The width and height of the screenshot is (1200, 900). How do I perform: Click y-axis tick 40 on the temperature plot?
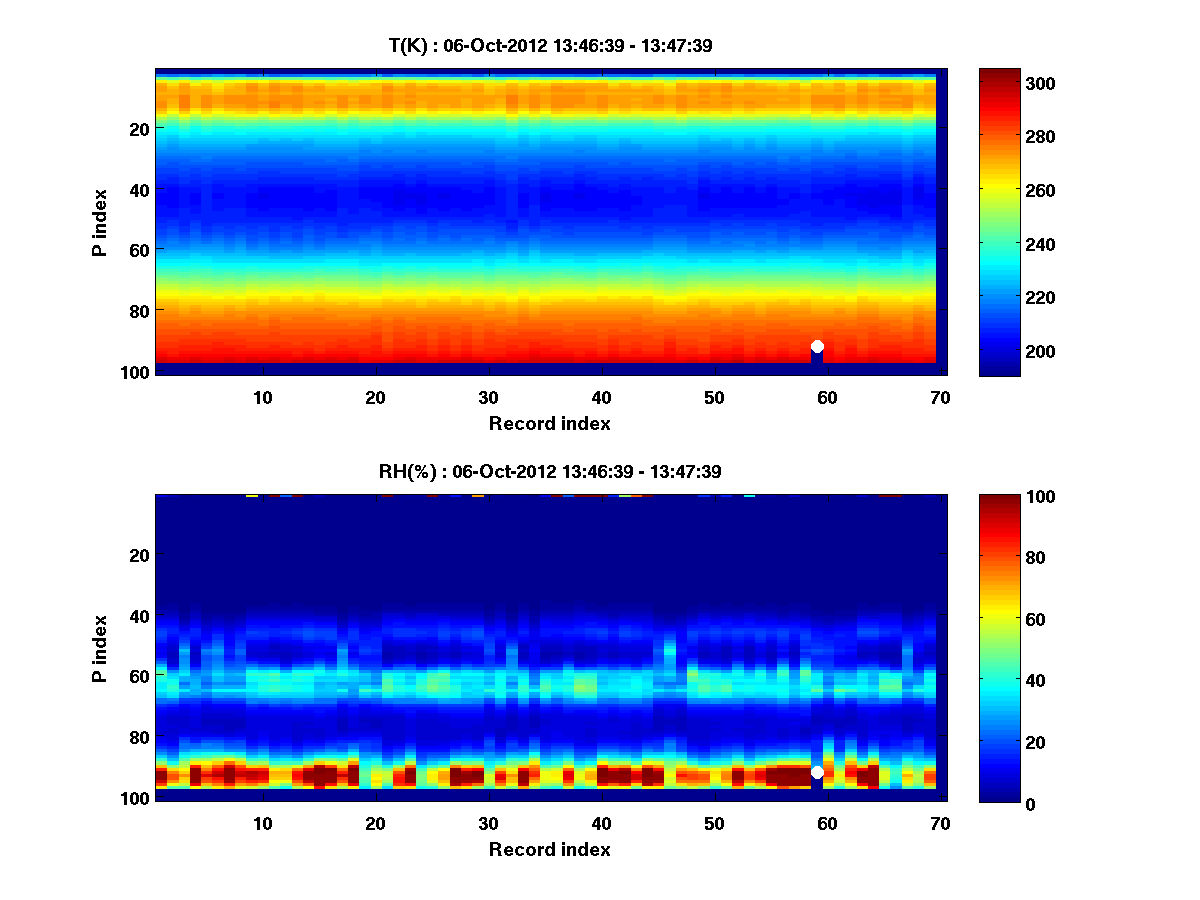coord(138,189)
